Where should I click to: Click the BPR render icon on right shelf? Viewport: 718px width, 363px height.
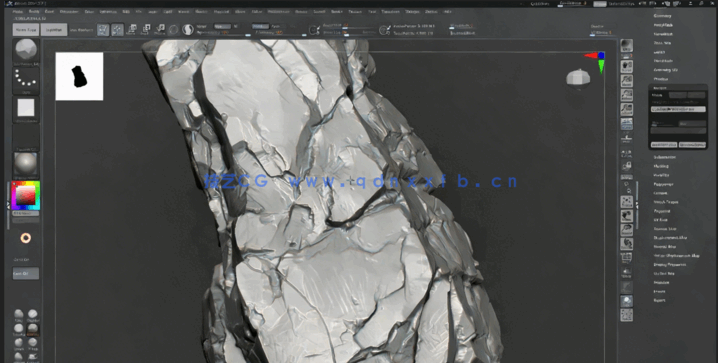point(626,45)
